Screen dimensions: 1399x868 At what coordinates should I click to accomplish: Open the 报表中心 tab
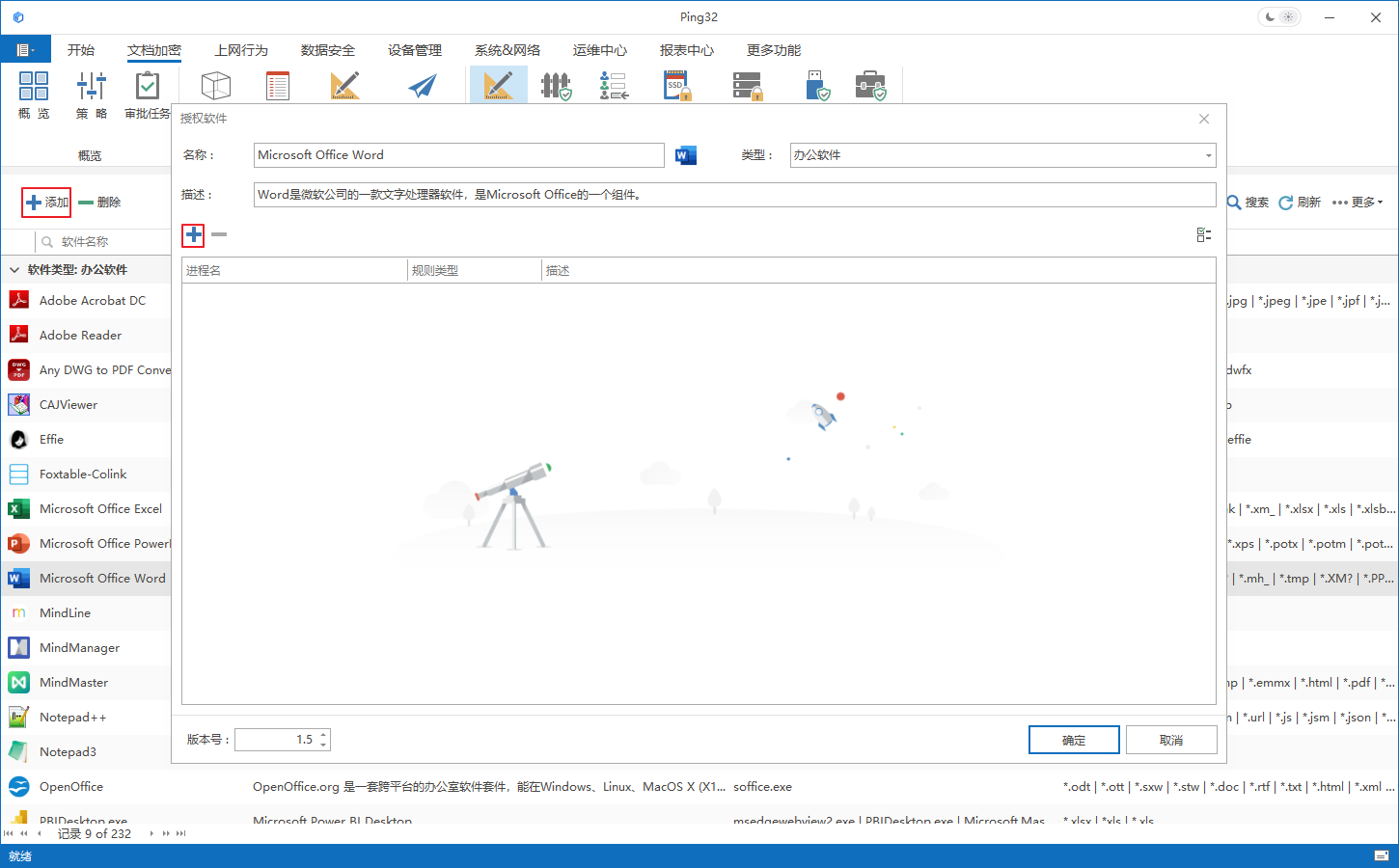pos(687,50)
